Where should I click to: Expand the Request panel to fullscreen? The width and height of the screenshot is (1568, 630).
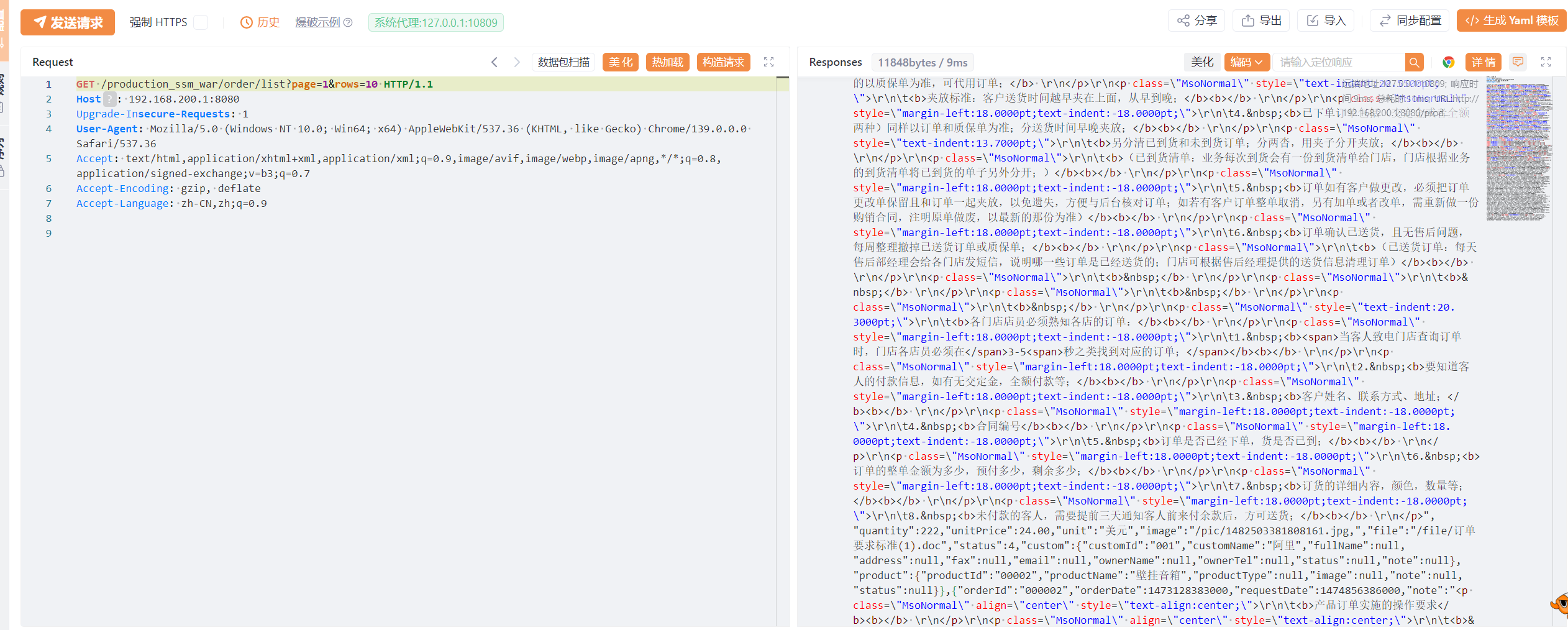click(768, 62)
